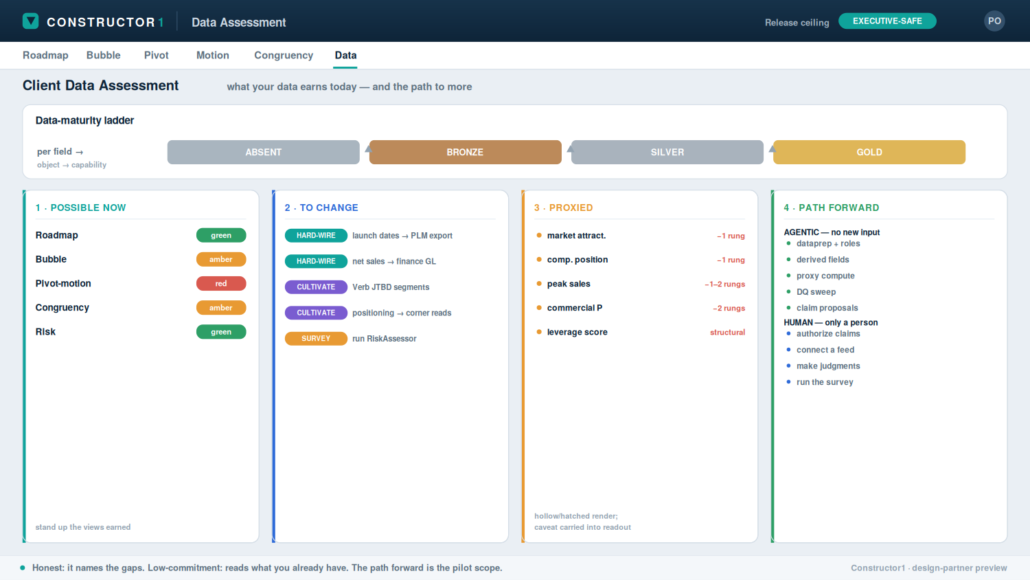1030x580 pixels.
Task: Click the 'structural' value
Action: point(727,332)
